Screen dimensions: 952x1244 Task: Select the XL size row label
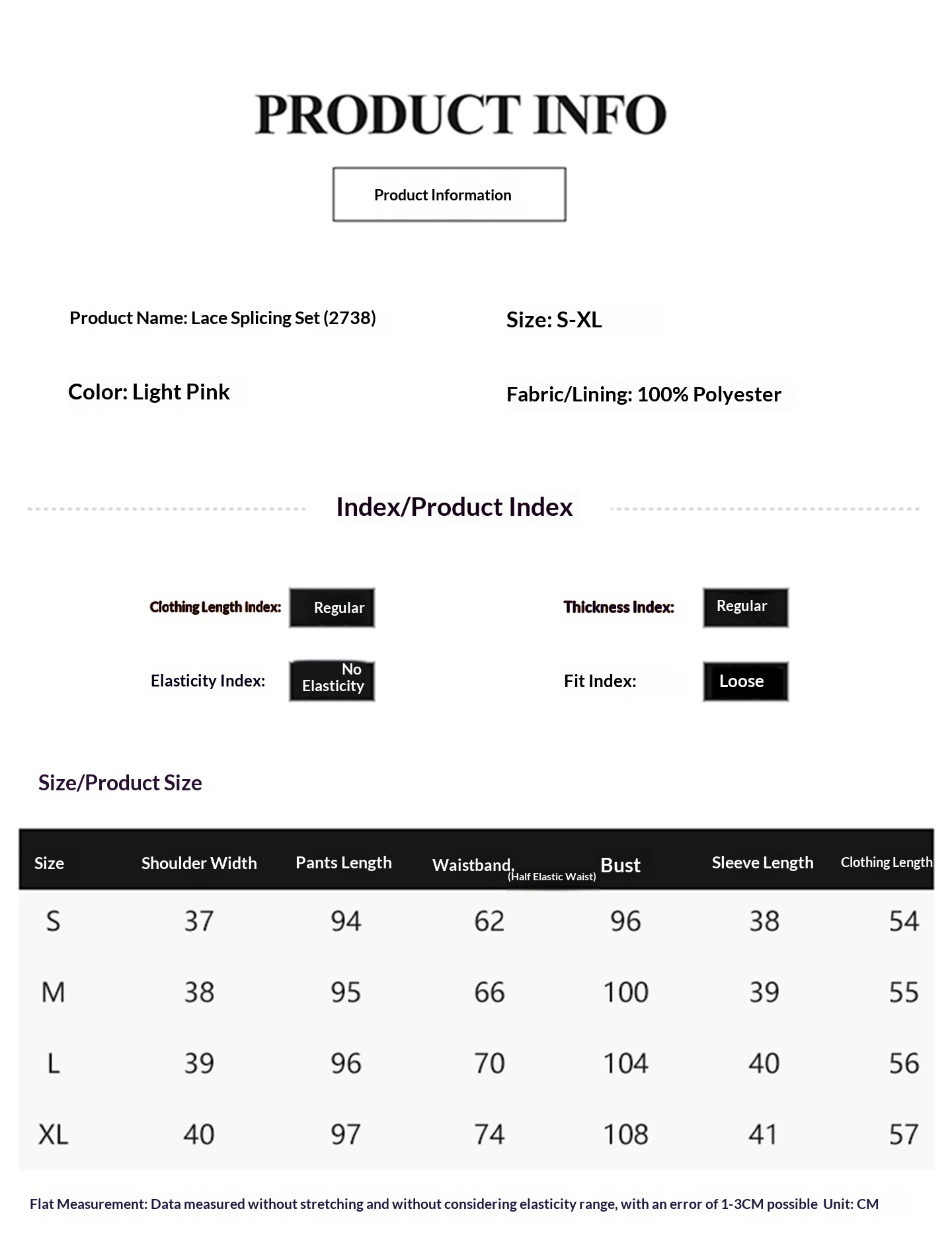[53, 1135]
